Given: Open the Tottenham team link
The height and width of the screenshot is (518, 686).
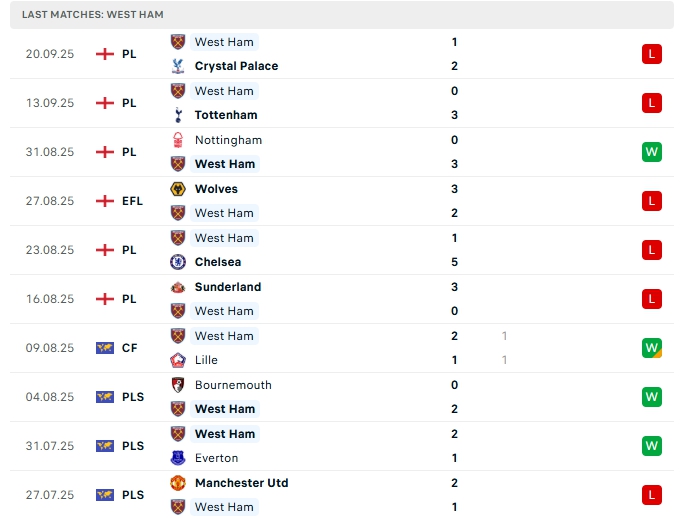Looking at the screenshot, I should 226,115.
